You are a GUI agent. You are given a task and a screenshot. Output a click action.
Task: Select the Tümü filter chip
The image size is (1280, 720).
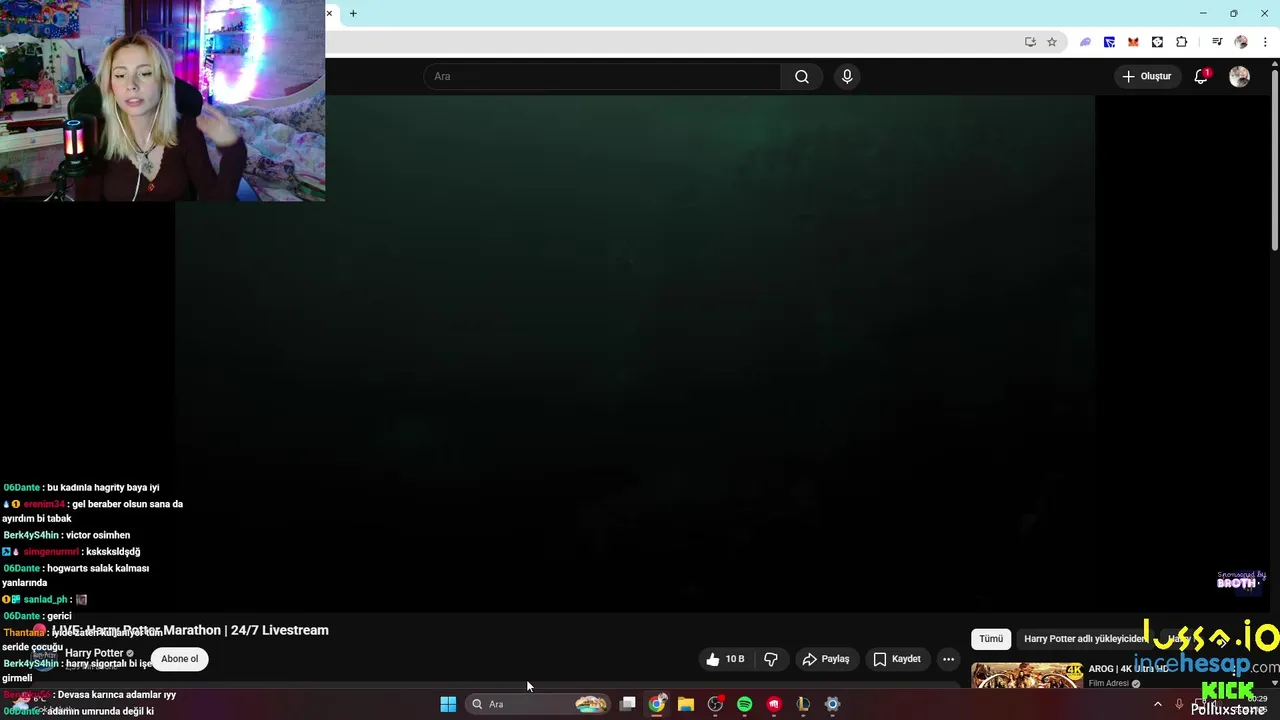point(991,639)
